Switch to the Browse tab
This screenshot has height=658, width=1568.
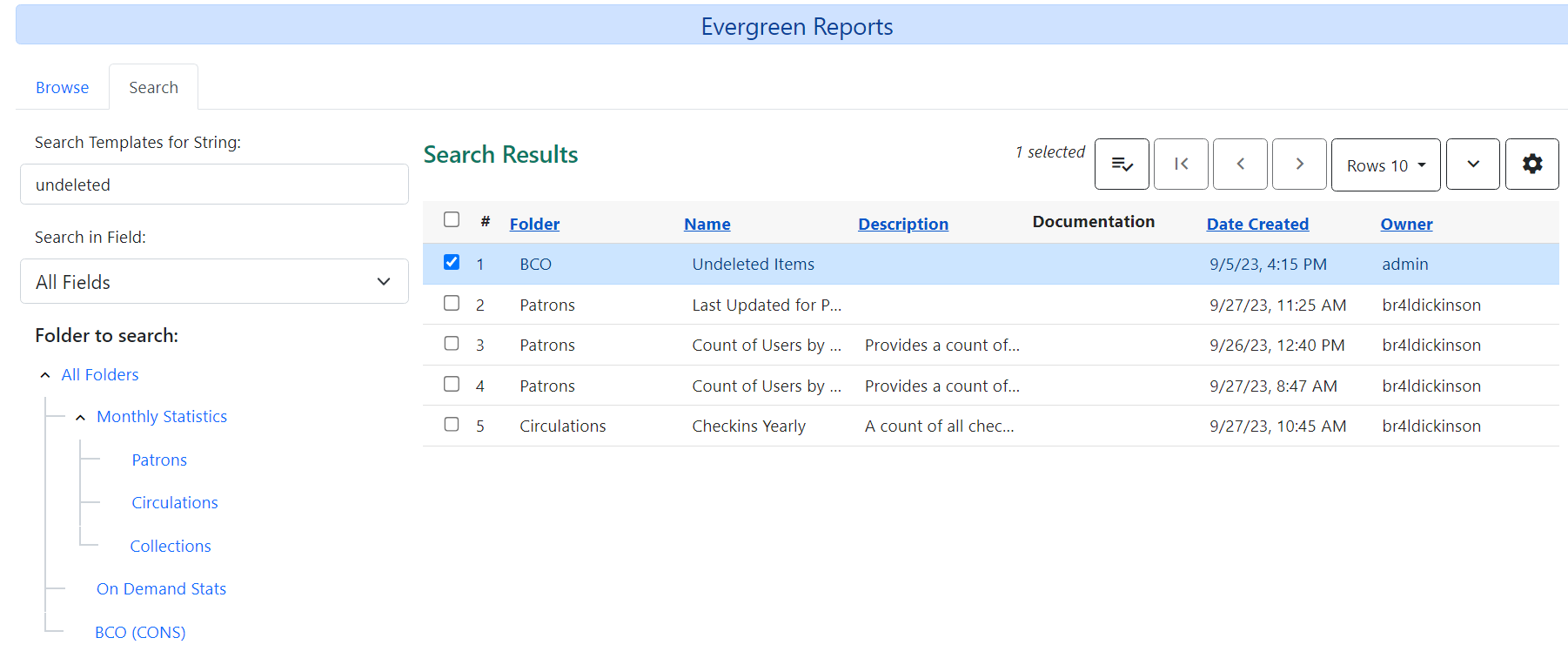[x=62, y=88]
